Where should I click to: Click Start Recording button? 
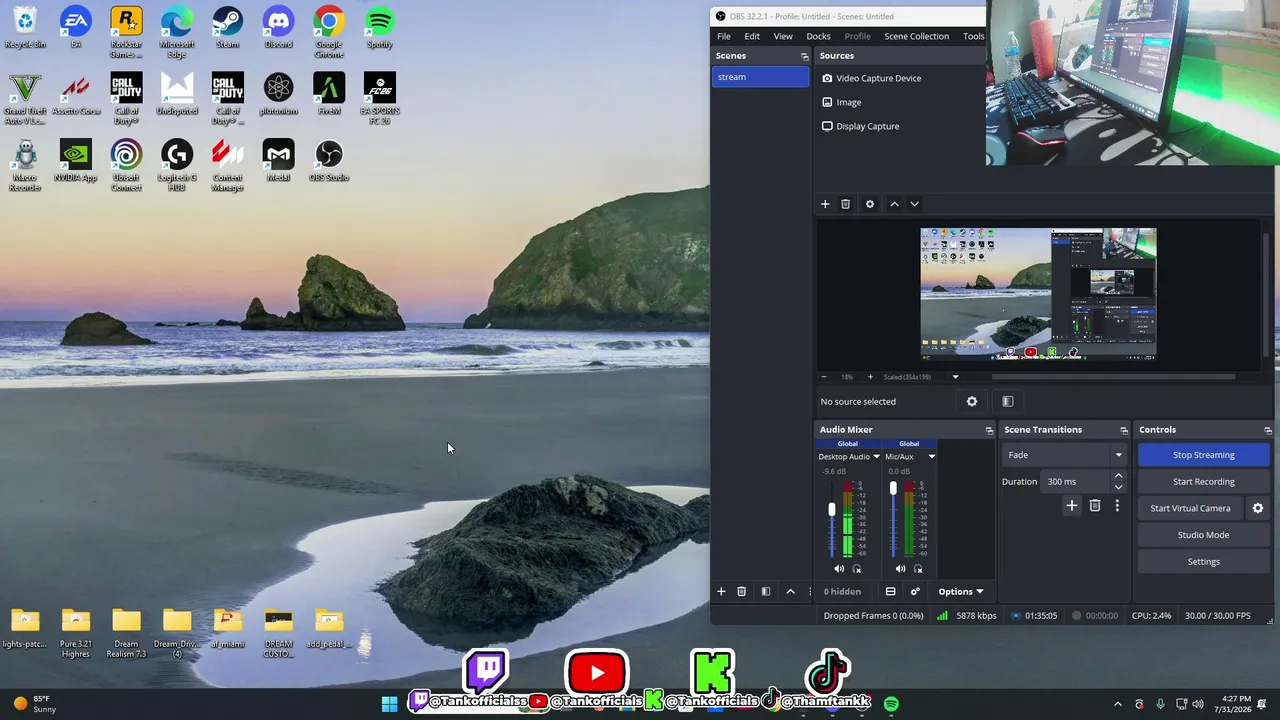tap(1203, 482)
